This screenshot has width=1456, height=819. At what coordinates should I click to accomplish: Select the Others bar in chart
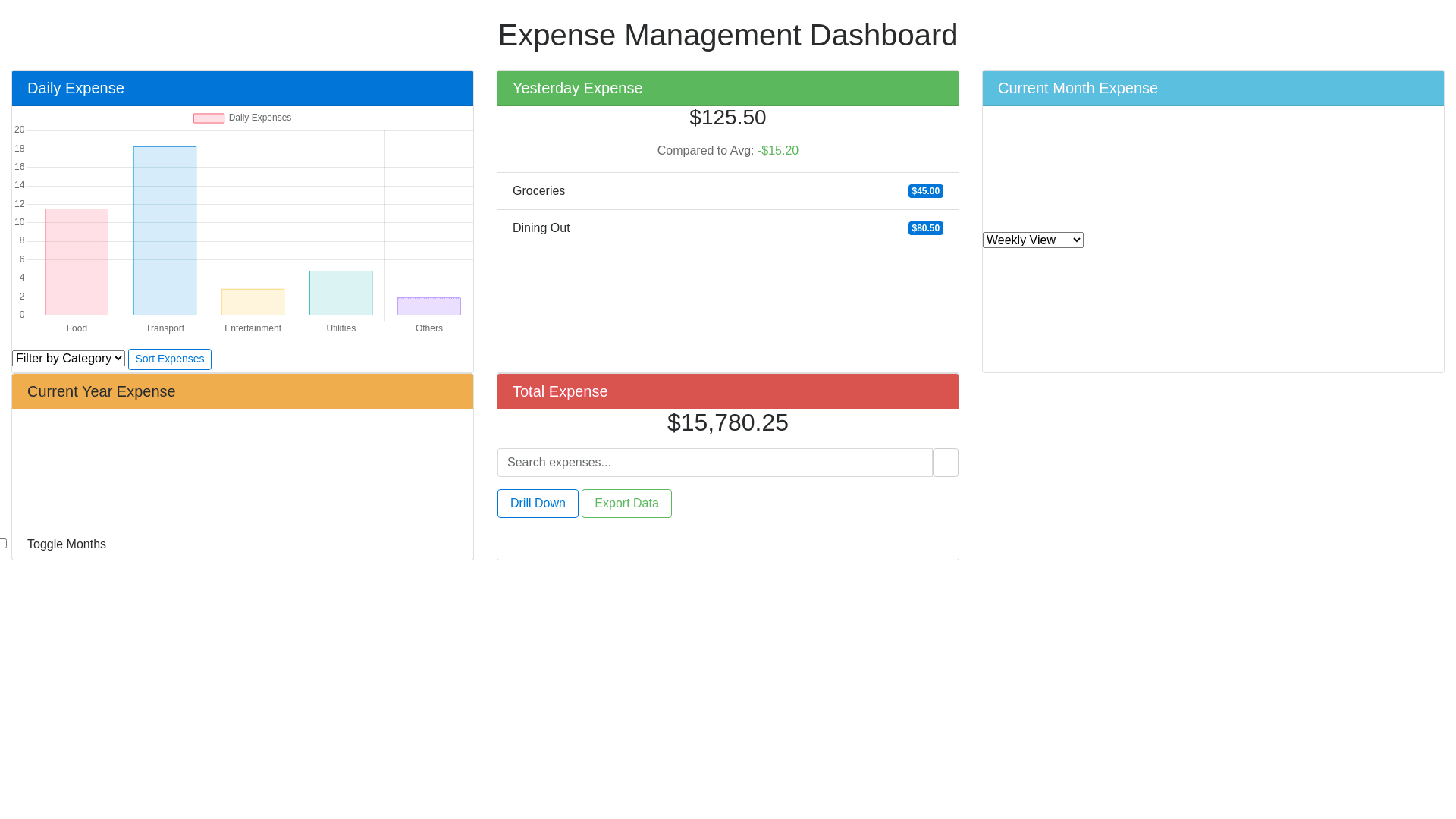(x=428, y=306)
